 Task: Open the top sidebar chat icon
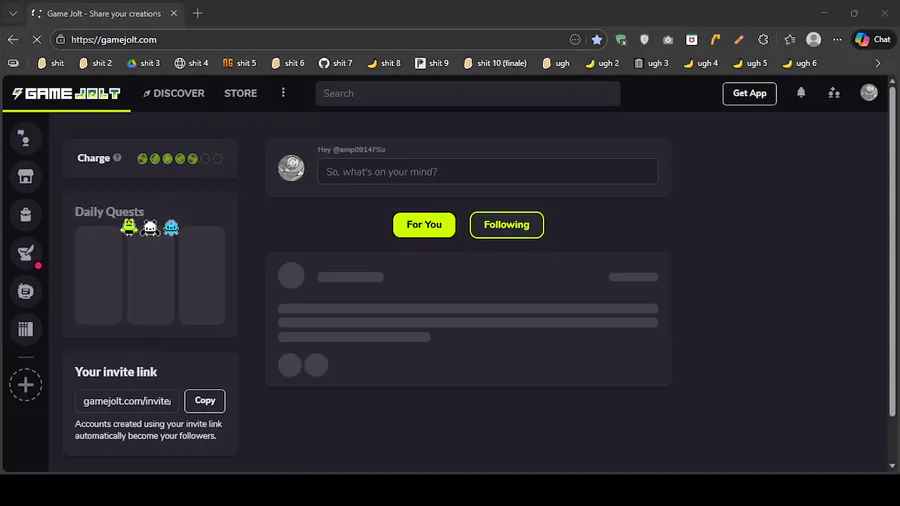(25, 138)
